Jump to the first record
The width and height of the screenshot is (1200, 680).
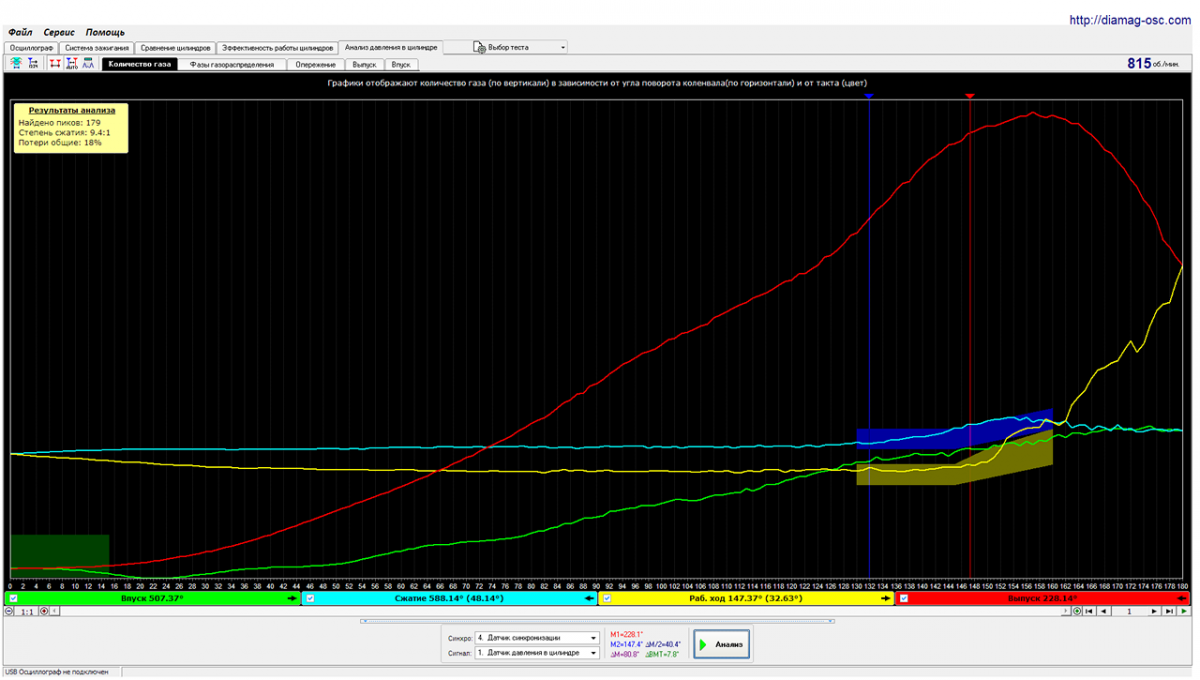1089,611
